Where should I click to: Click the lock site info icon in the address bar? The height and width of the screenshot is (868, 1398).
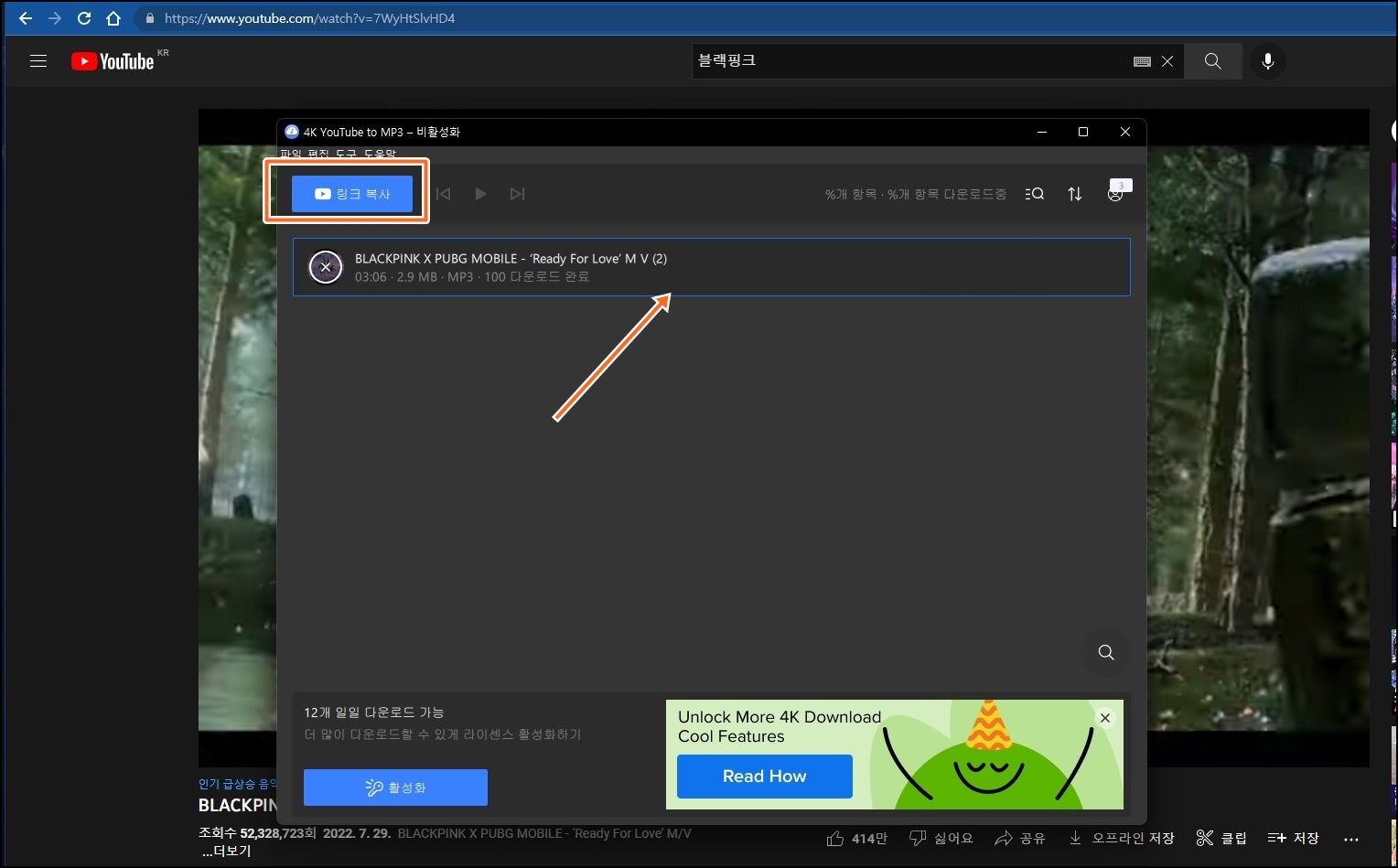tap(150, 18)
